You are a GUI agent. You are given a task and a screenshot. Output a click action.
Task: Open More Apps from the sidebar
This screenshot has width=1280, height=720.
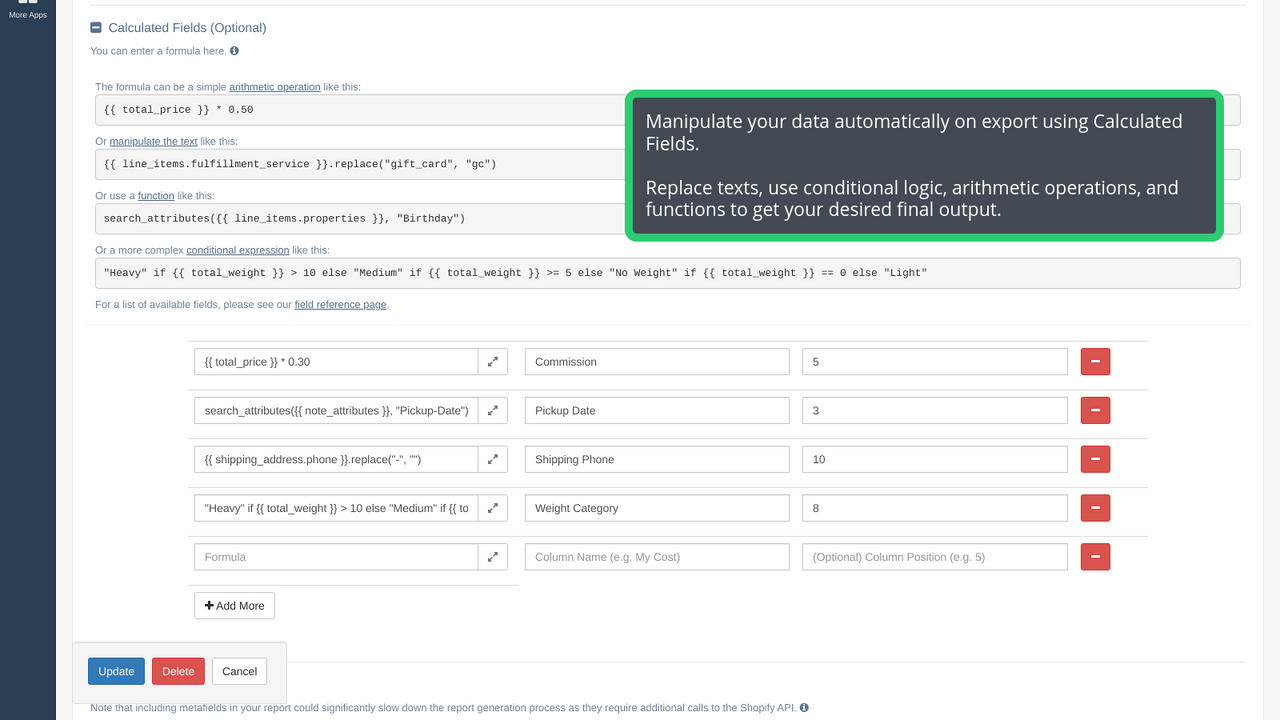[x=27, y=9]
